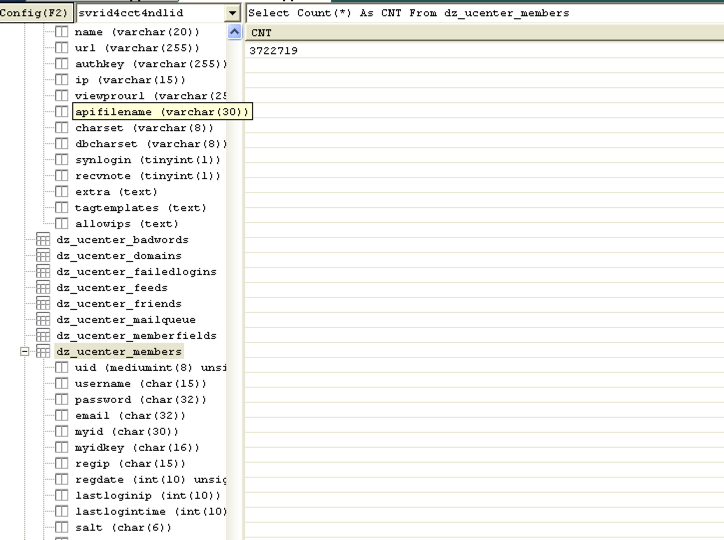Select the authkey (varchar(255)) column
The width and height of the screenshot is (724, 540).
(x=151, y=64)
